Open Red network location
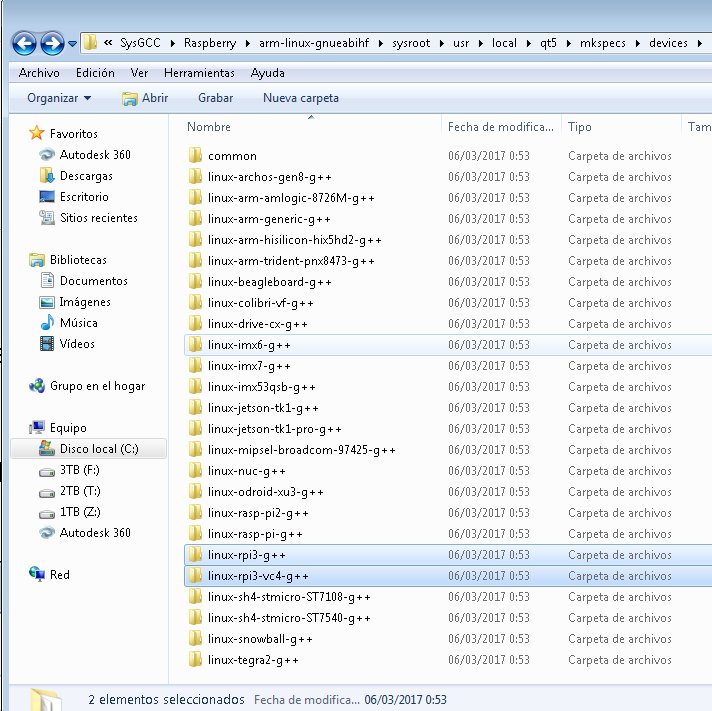The width and height of the screenshot is (712, 711). (59, 574)
